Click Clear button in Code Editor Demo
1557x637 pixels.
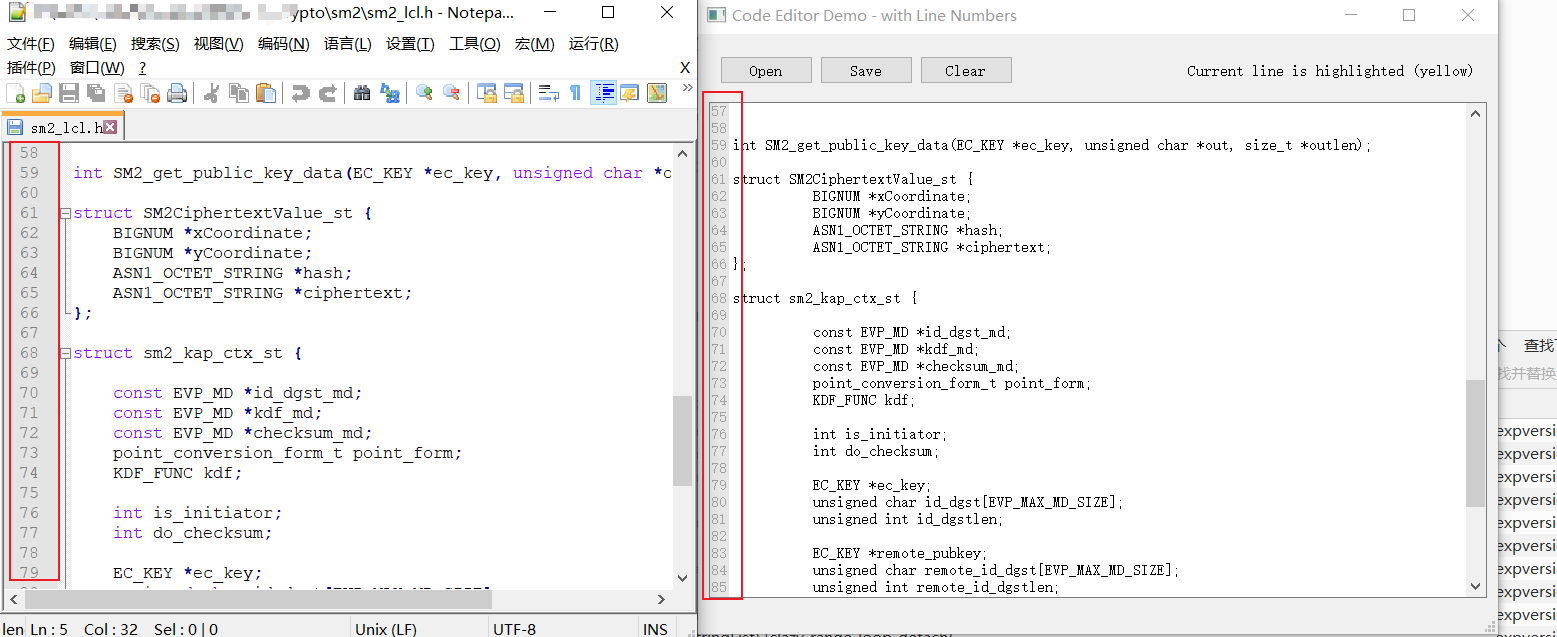pyautogui.click(x=965, y=70)
